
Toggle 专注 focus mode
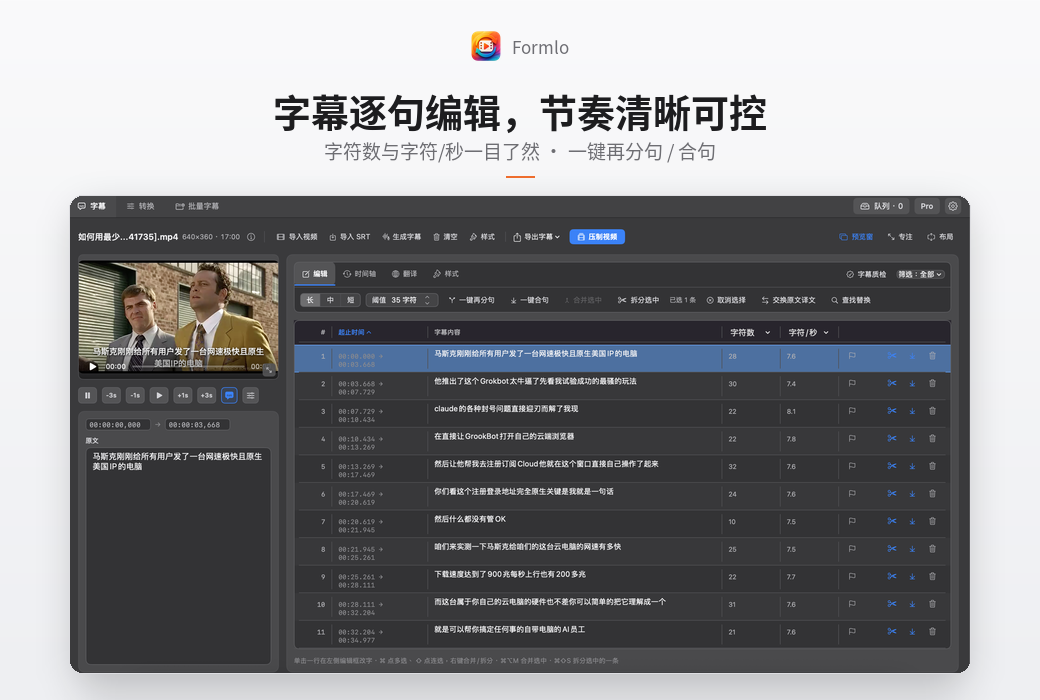click(900, 237)
